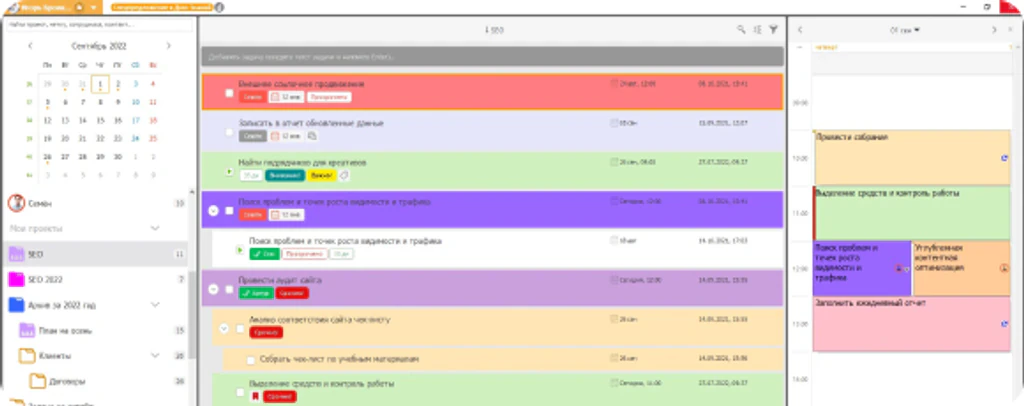Screen dimensions: 1024x406
Task: Click the Договоры folder icon
Action: click(37, 381)
